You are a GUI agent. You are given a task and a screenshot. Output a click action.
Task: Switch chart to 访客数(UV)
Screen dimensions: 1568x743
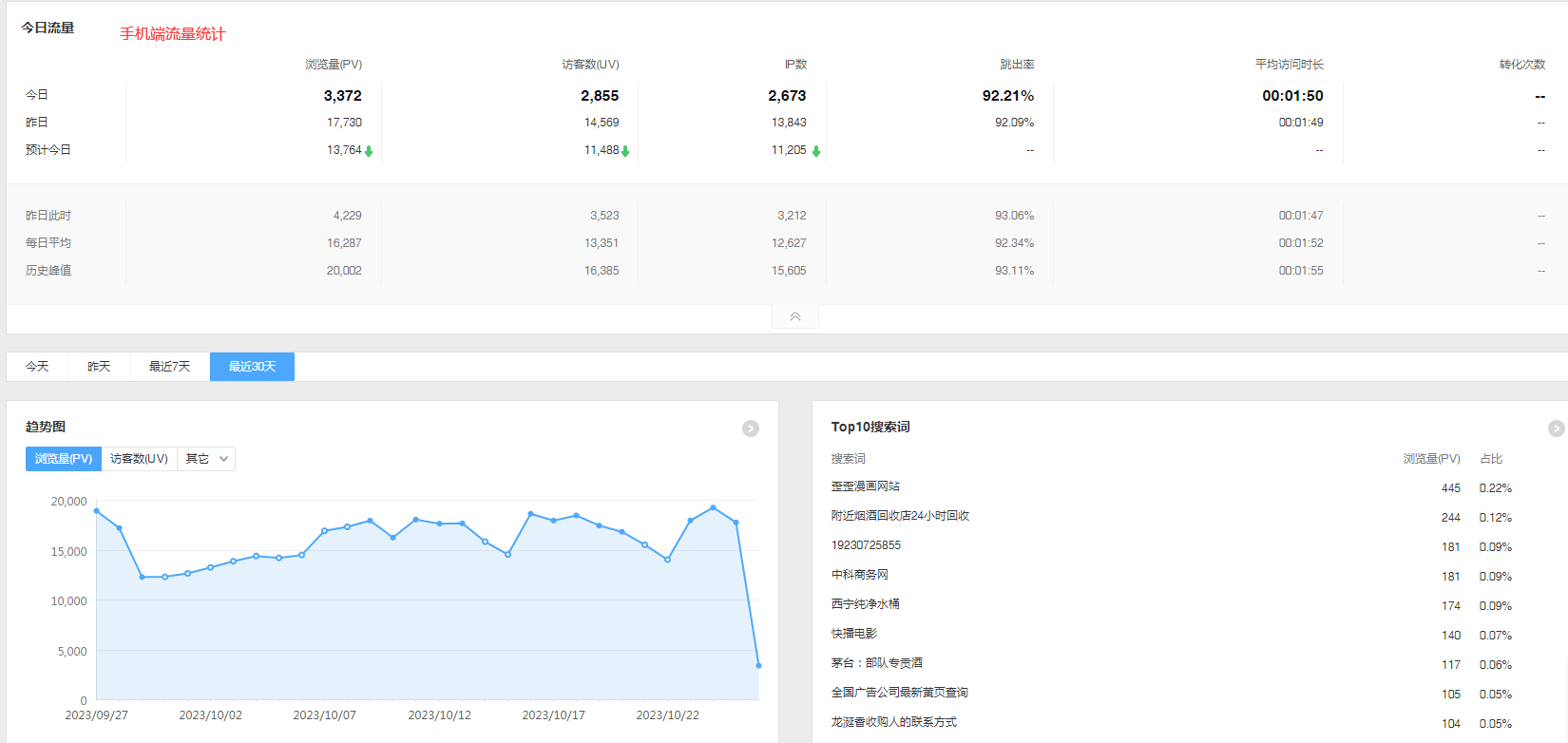139,459
